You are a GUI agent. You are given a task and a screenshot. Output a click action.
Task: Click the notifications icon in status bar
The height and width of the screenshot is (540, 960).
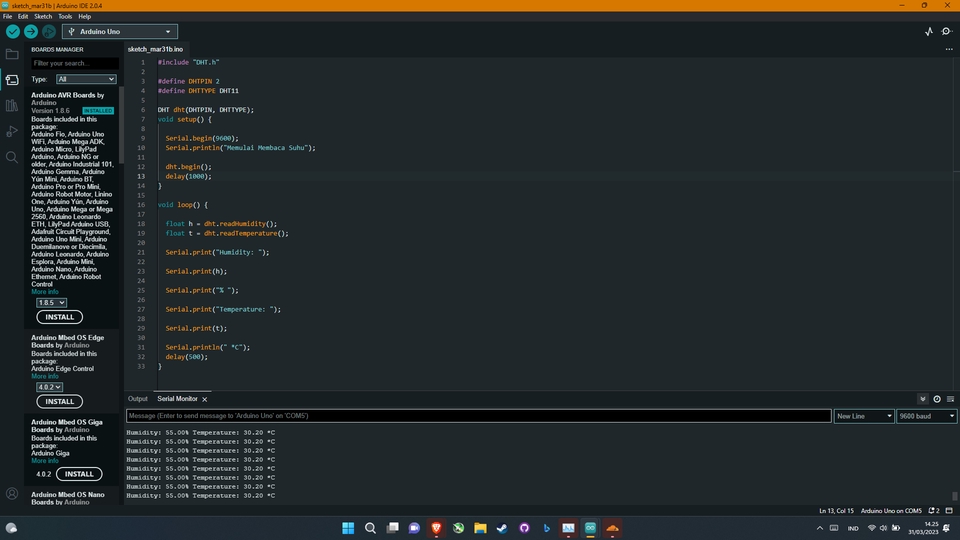[934, 511]
